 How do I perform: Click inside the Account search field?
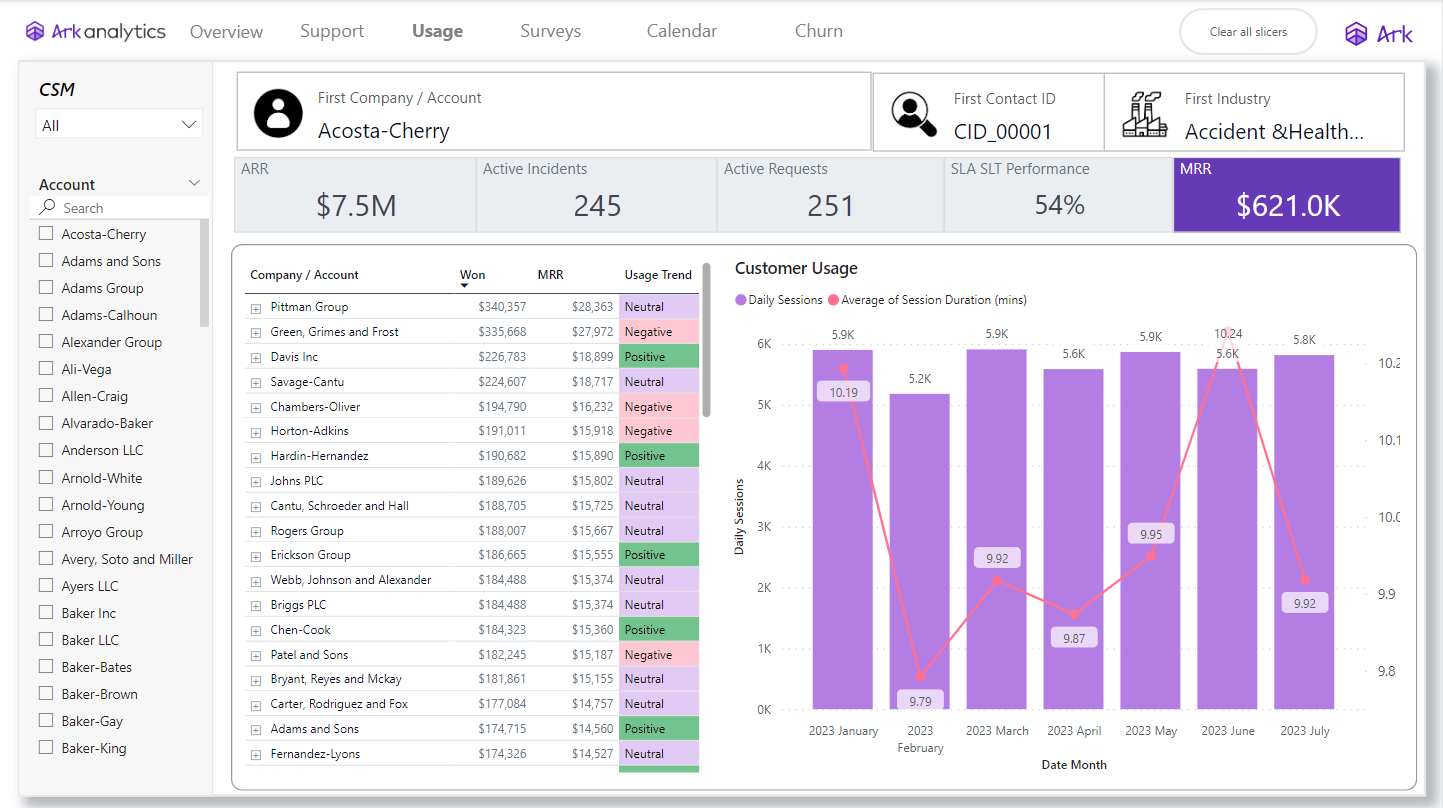point(120,207)
